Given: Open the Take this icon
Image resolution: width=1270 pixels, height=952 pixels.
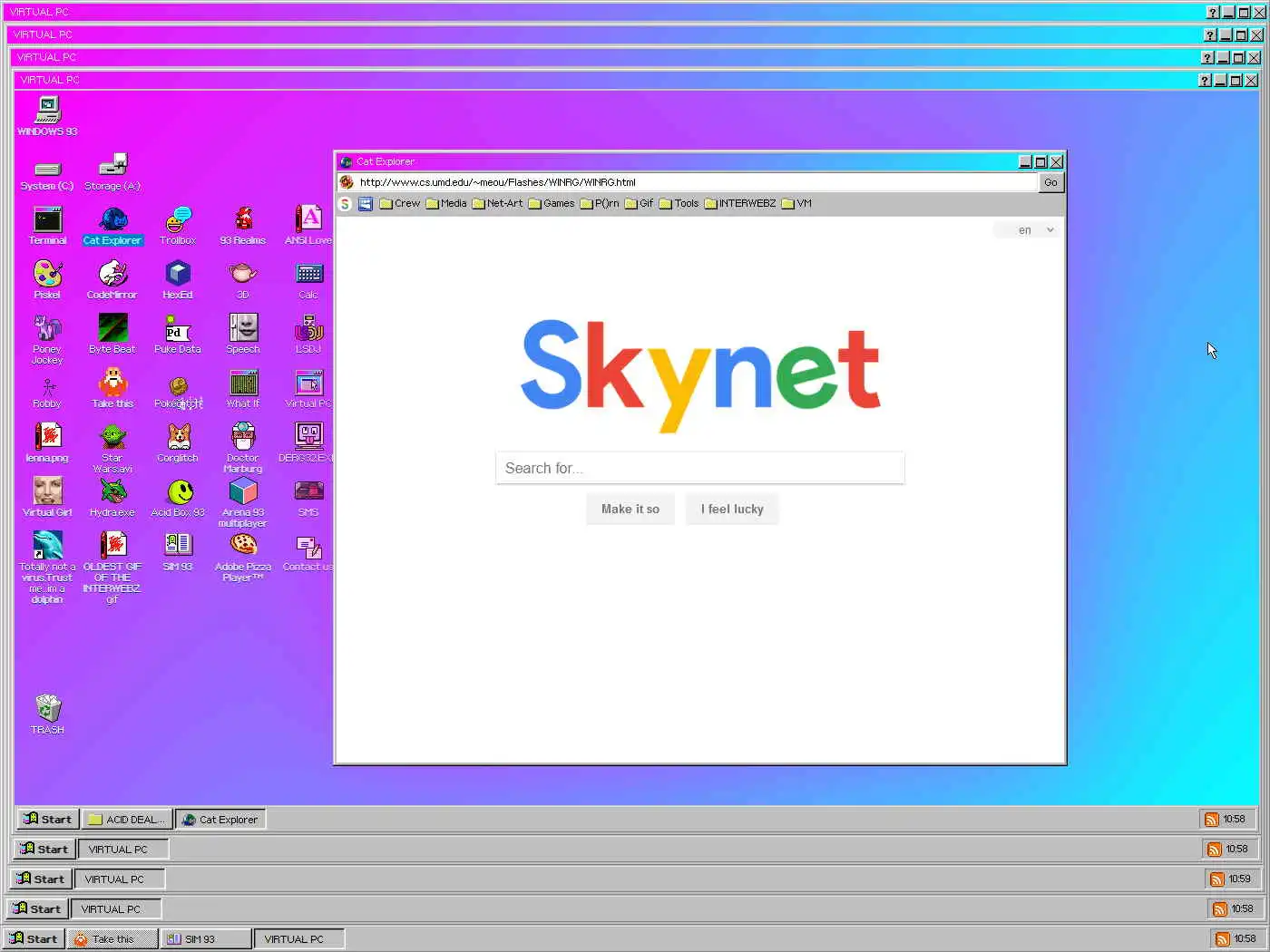Looking at the screenshot, I should tap(112, 389).
